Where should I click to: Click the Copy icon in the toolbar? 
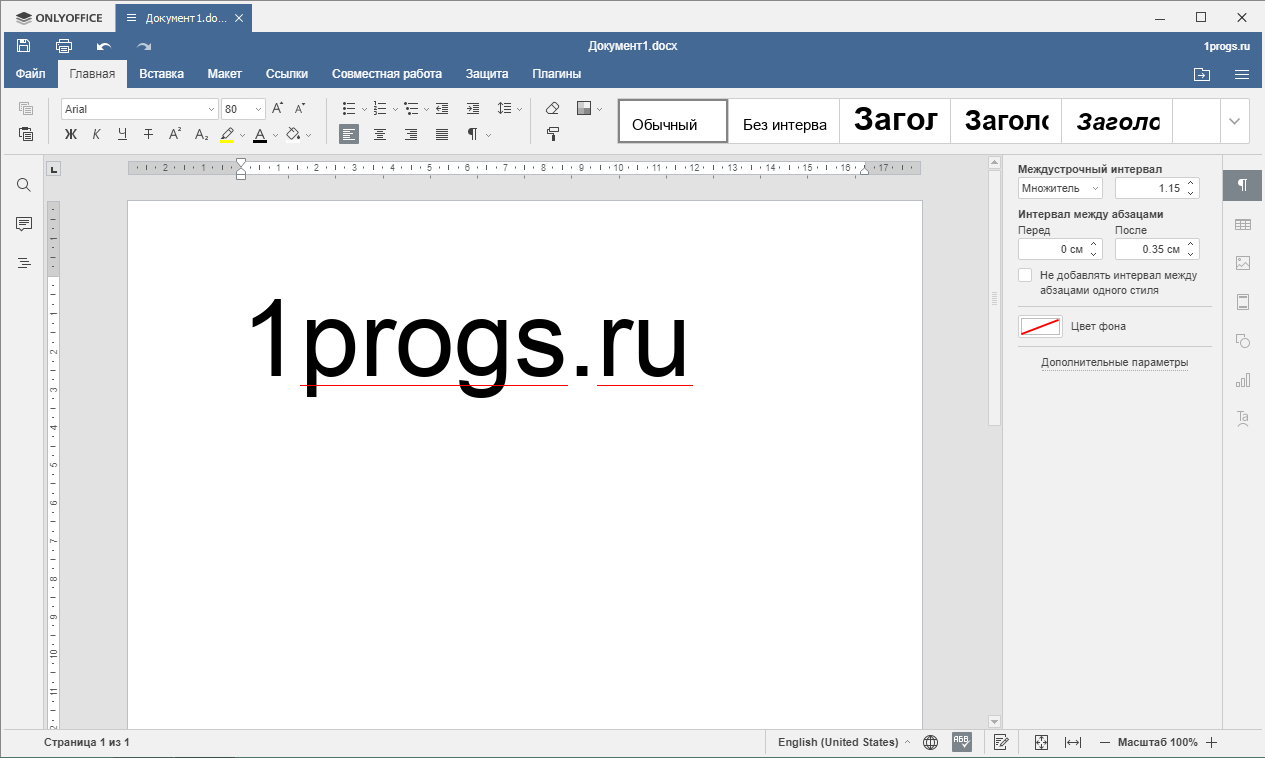[x=26, y=108]
